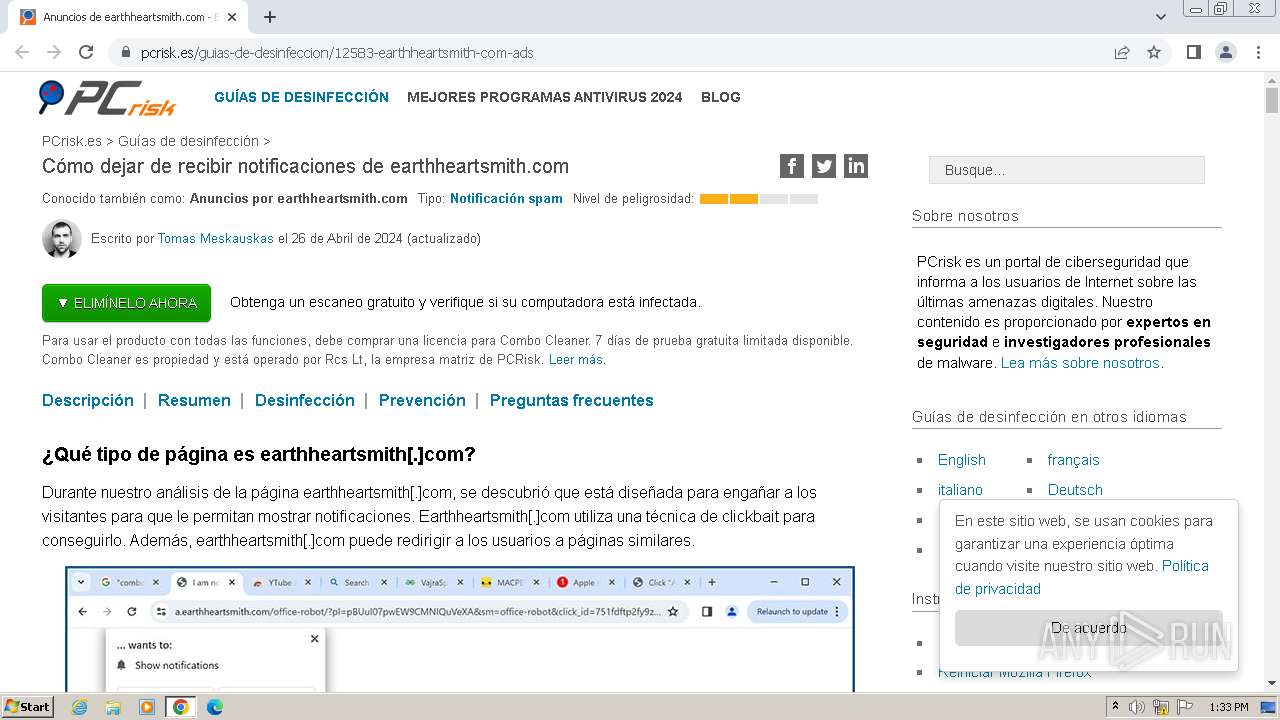Launch Microsoft Edge from the taskbar
The height and width of the screenshot is (720, 1280).
pyautogui.click(x=215, y=707)
